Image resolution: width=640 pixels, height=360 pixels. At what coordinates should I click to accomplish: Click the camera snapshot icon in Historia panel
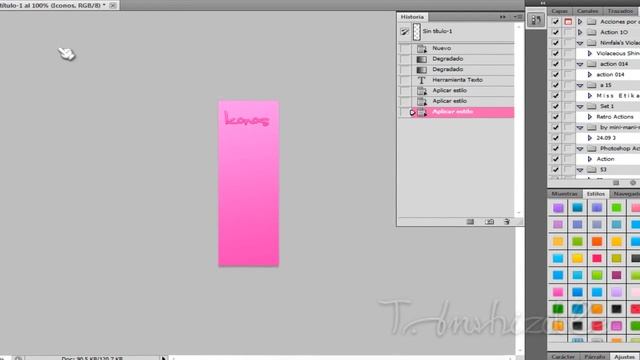tap(489, 222)
